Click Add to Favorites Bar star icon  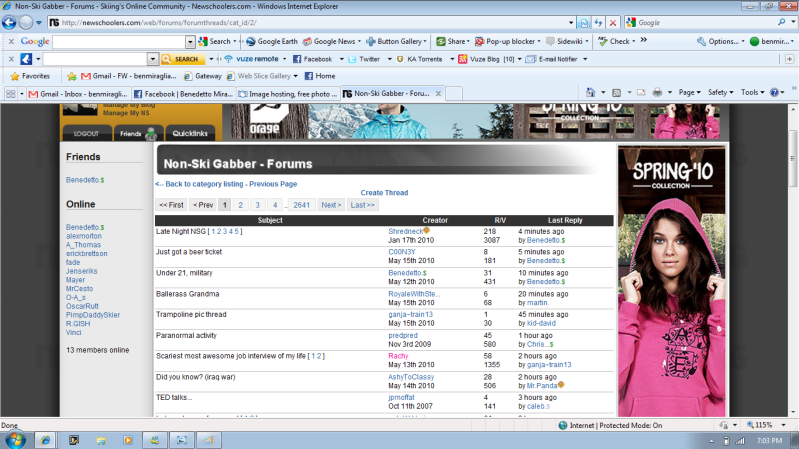coord(72,76)
